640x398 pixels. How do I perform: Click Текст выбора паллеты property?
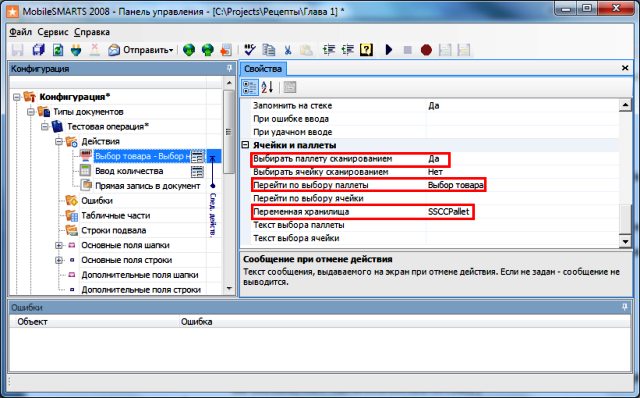299,225
